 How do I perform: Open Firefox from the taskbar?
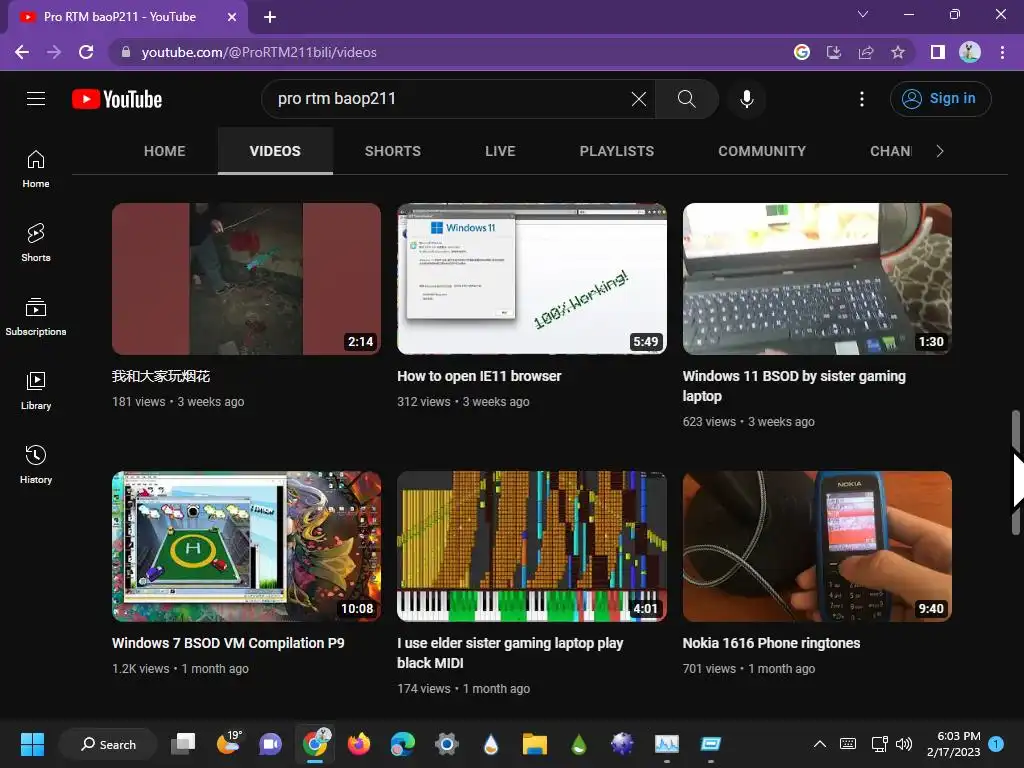pos(359,744)
